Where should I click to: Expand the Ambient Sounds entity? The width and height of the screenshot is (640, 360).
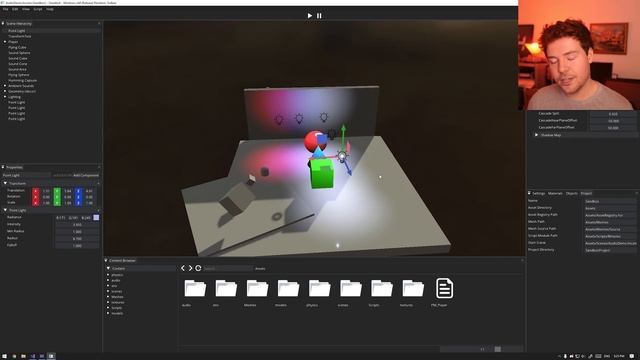tap(5, 86)
